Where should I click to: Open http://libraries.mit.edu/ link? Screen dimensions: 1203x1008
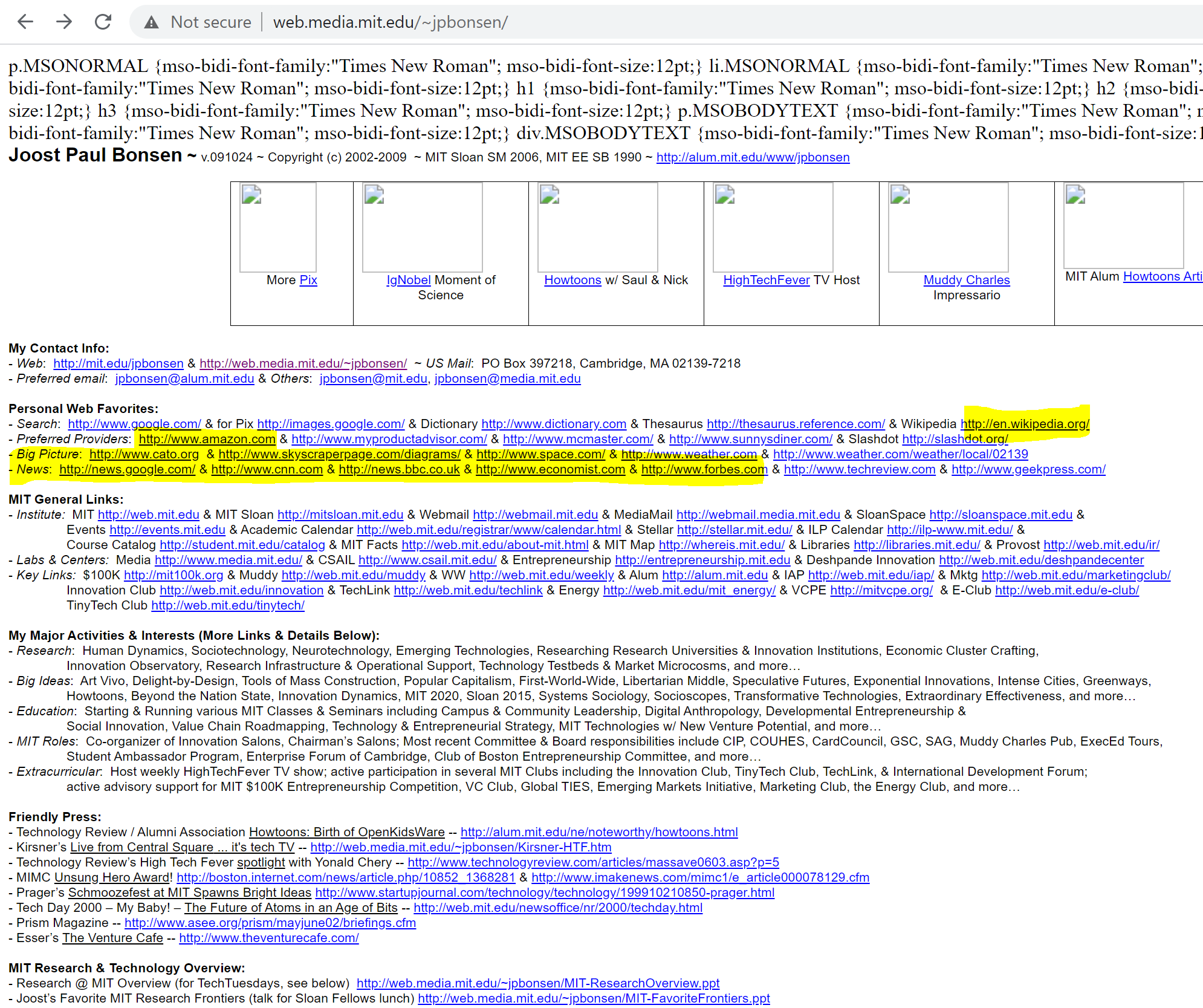click(916, 545)
